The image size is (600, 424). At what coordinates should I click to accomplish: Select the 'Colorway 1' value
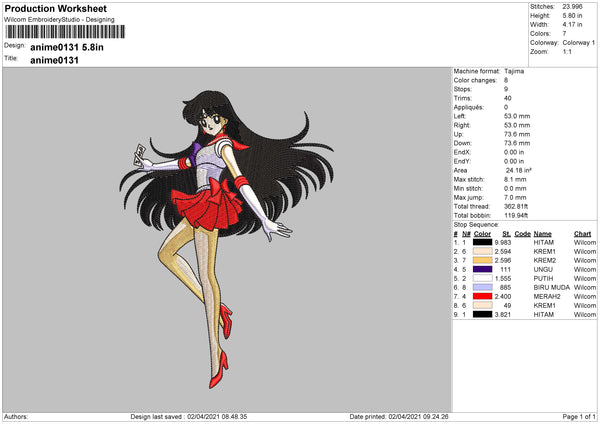click(579, 43)
